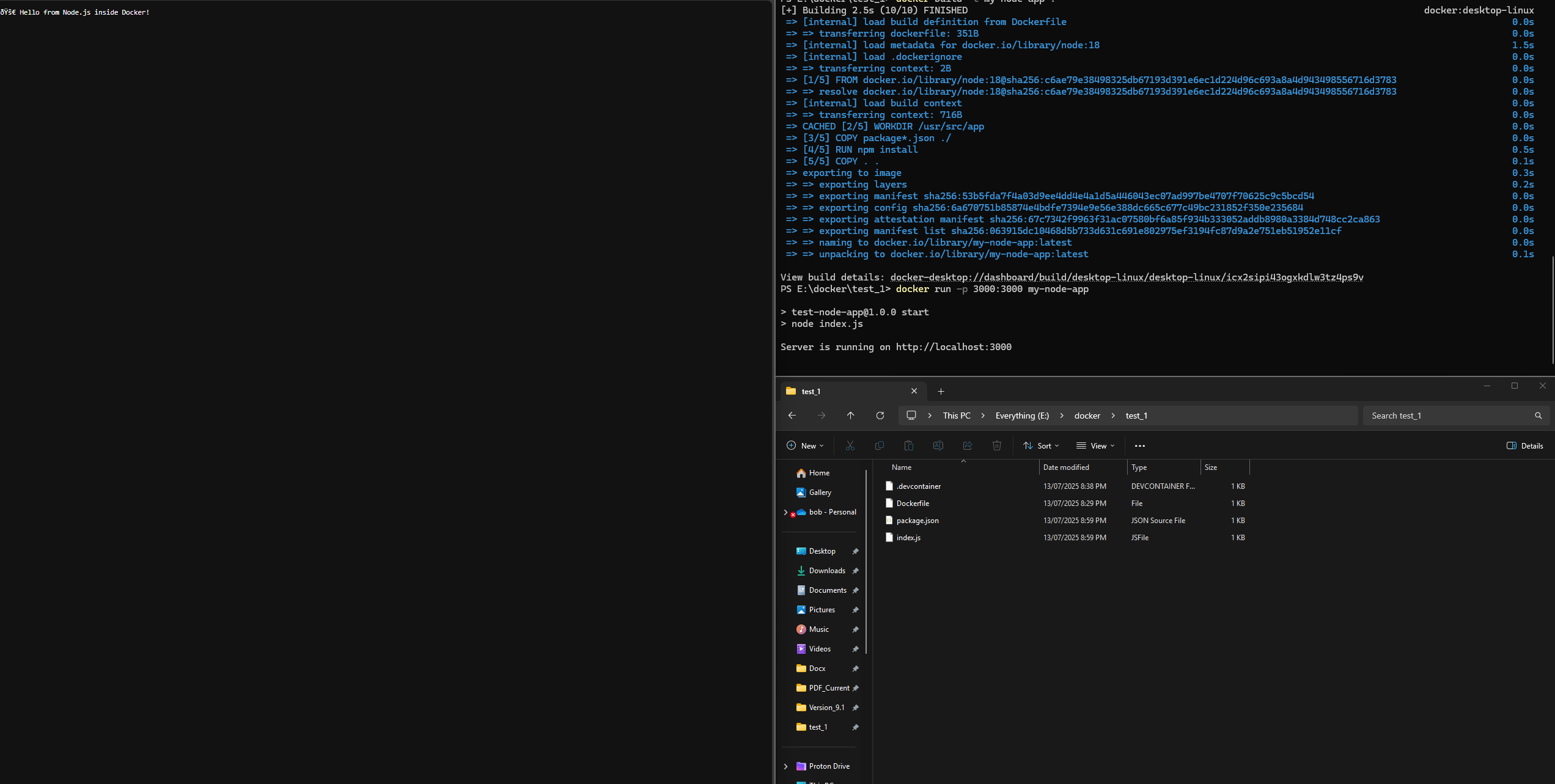Open the View options button
The image size is (1555, 784).
tap(1095, 445)
